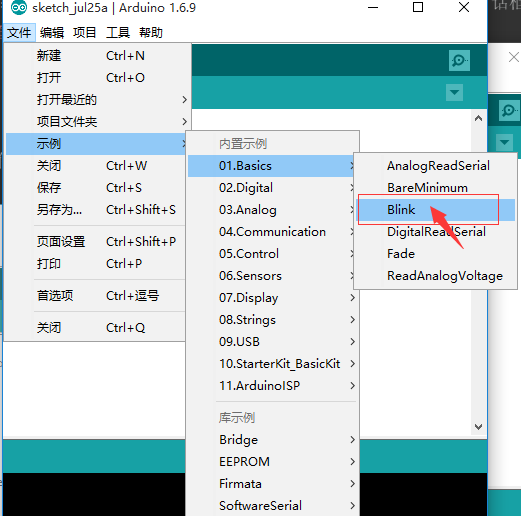Image resolution: width=521 pixels, height=516 pixels.
Task: Open the tab dropdown arrow in sketch window
Action: tap(454, 92)
